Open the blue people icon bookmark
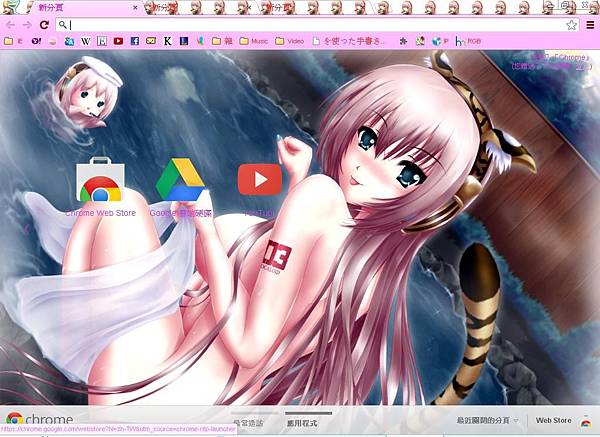Screen dimensions: 600x437 coord(69,41)
